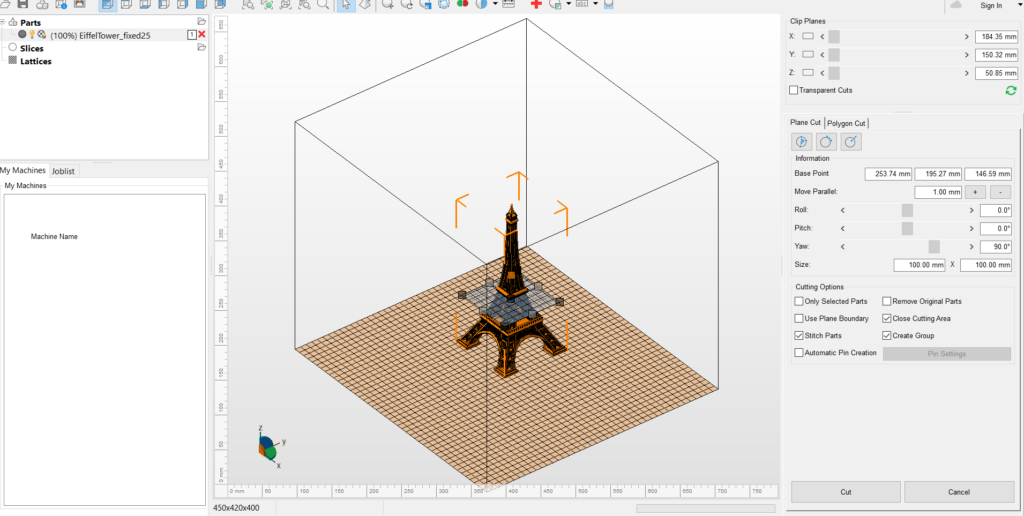
Task: Switch to the Polygon Cut tab
Action: pyautogui.click(x=846, y=123)
